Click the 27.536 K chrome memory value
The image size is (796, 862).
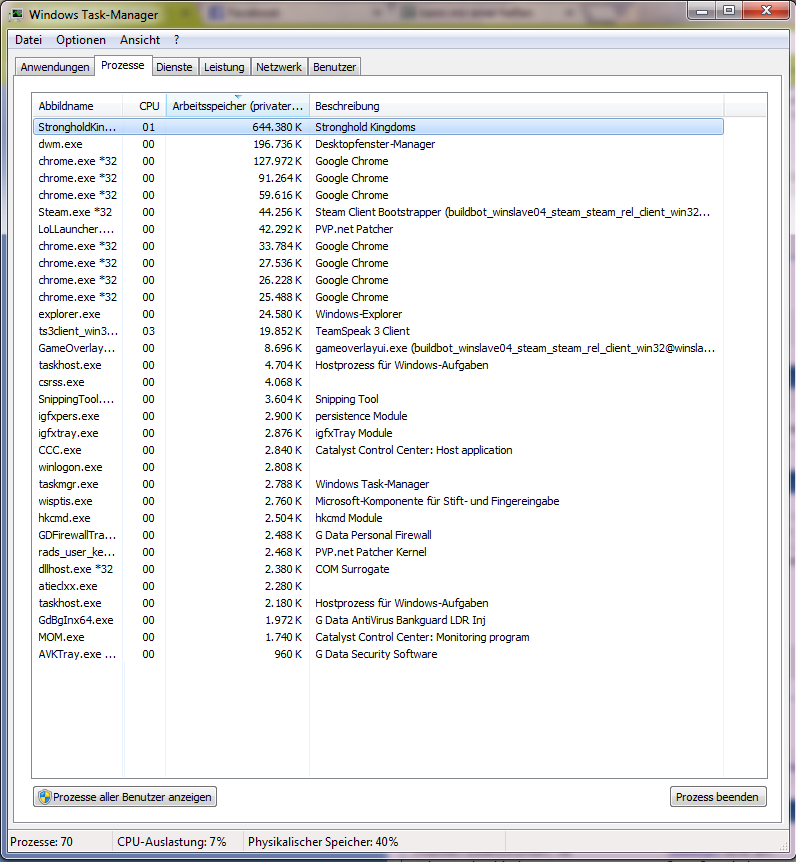tap(280, 263)
